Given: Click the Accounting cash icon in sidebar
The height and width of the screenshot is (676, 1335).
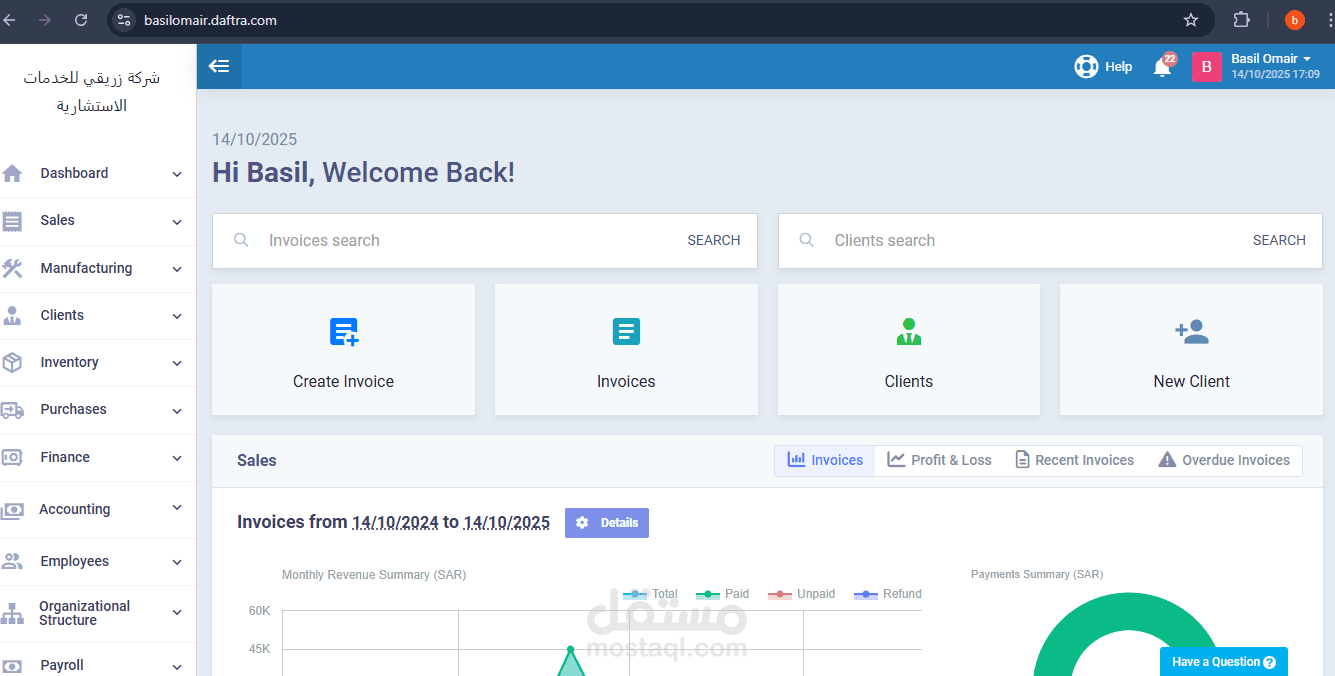Looking at the screenshot, I should [12, 510].
